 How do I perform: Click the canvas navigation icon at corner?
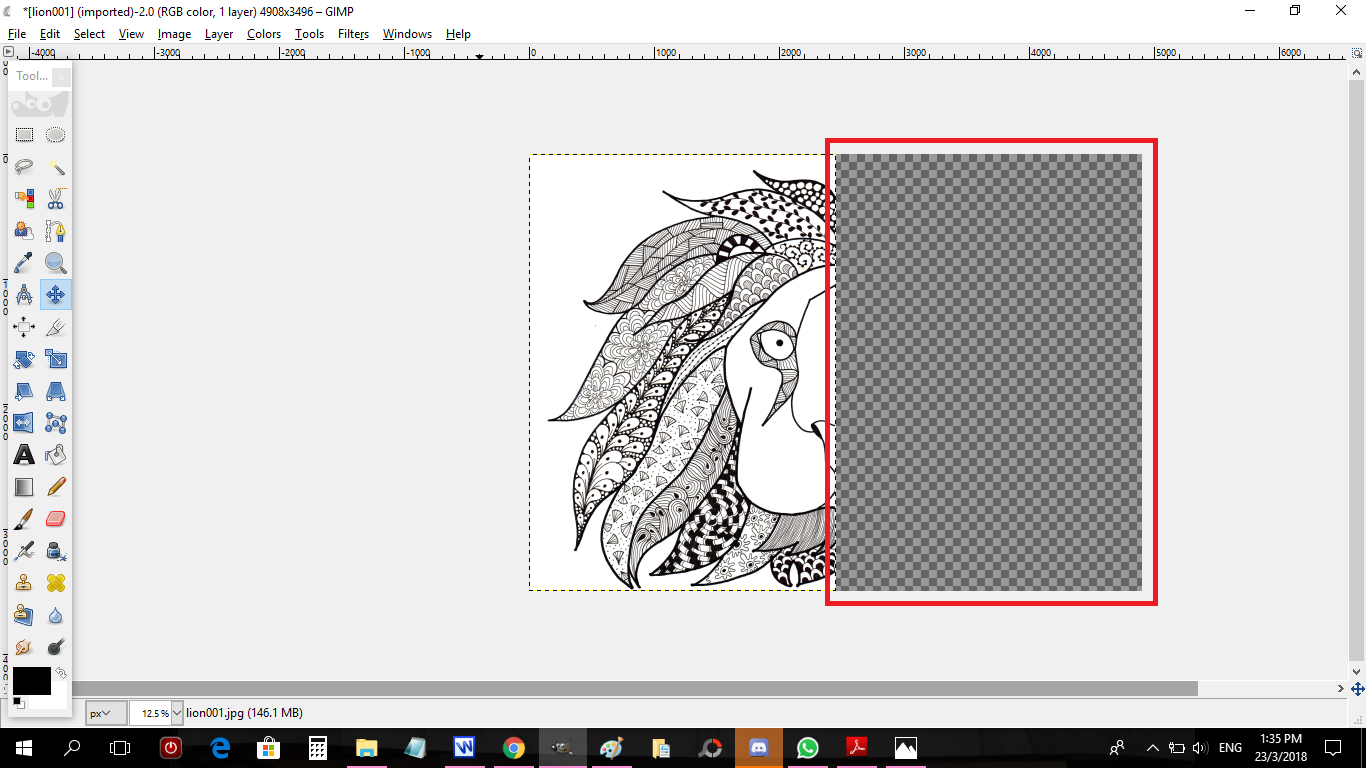(x=1357, y=689)
